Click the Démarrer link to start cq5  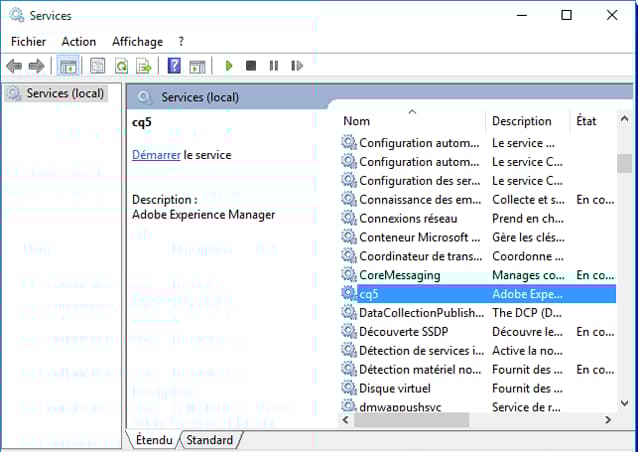click(156, 155)
